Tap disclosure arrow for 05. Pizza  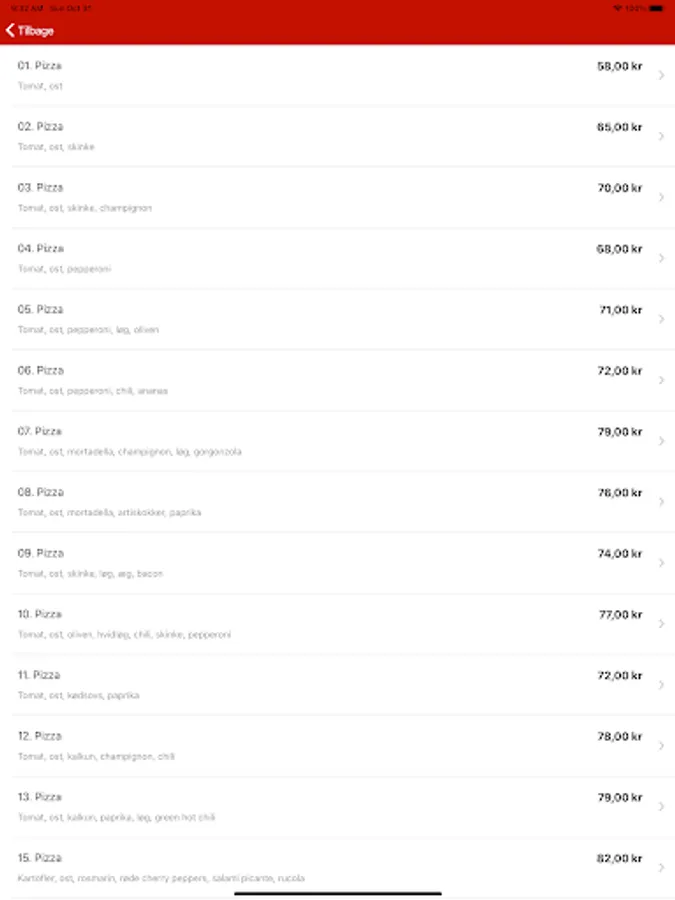click(x=661, y=319)
